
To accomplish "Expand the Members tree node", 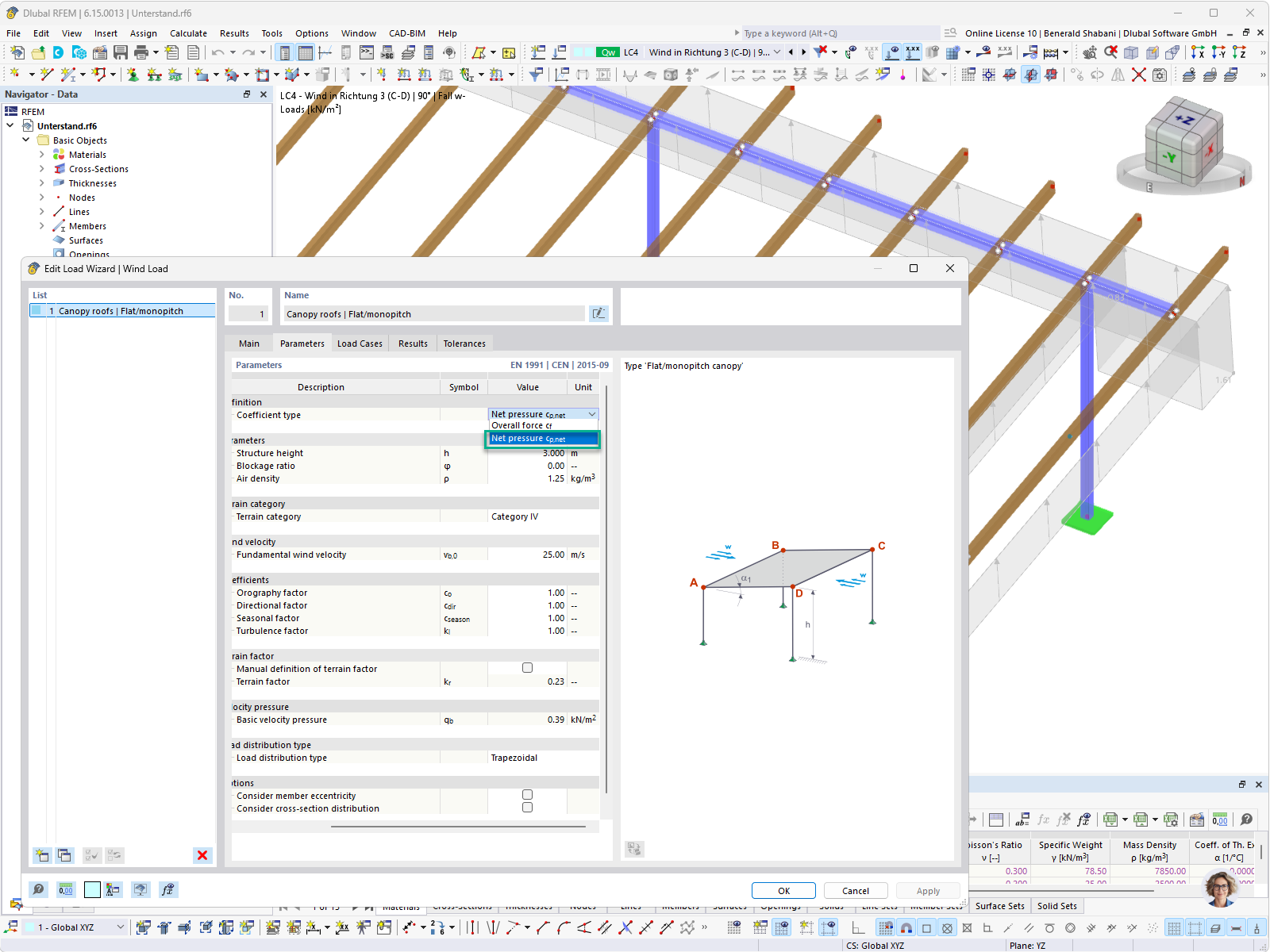I will pyautogui.click(x=42, y=226).
